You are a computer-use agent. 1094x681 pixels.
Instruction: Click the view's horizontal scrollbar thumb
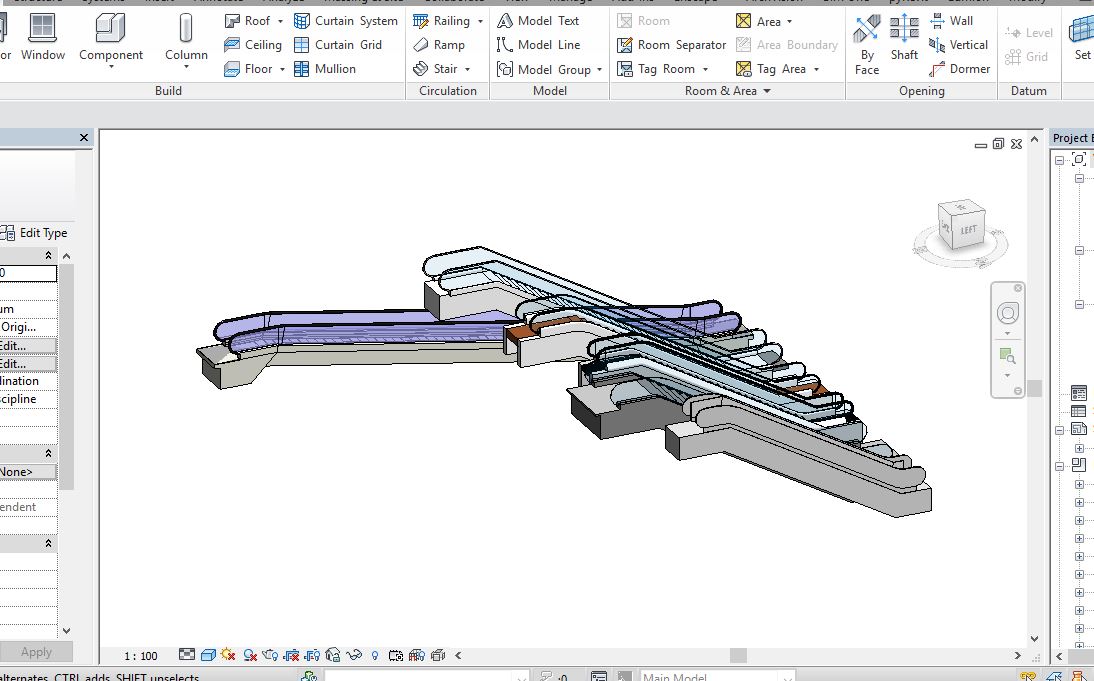[x=738, y=656]
